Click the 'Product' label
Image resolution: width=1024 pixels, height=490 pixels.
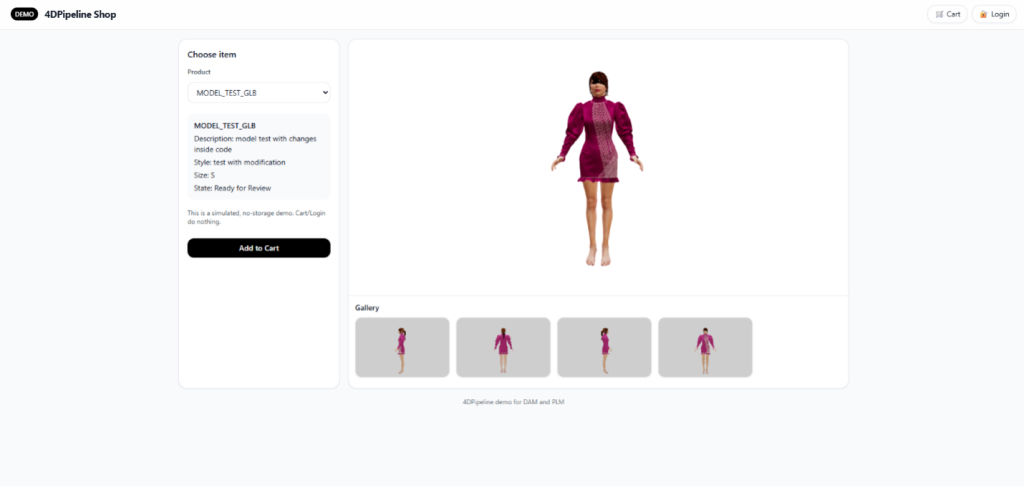(x=199, y=72)
